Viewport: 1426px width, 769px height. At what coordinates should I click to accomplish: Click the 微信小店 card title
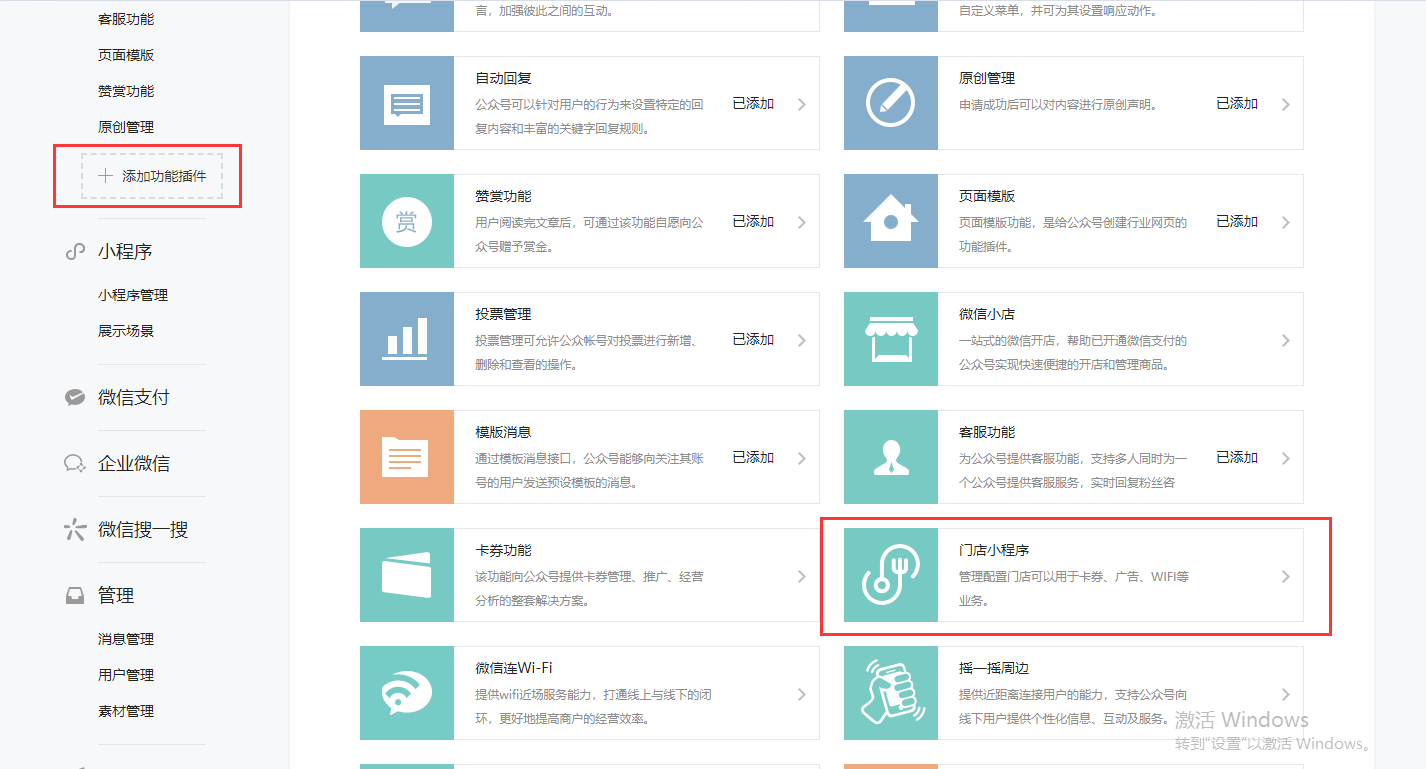pyautogui.click(x=987, y=314)
